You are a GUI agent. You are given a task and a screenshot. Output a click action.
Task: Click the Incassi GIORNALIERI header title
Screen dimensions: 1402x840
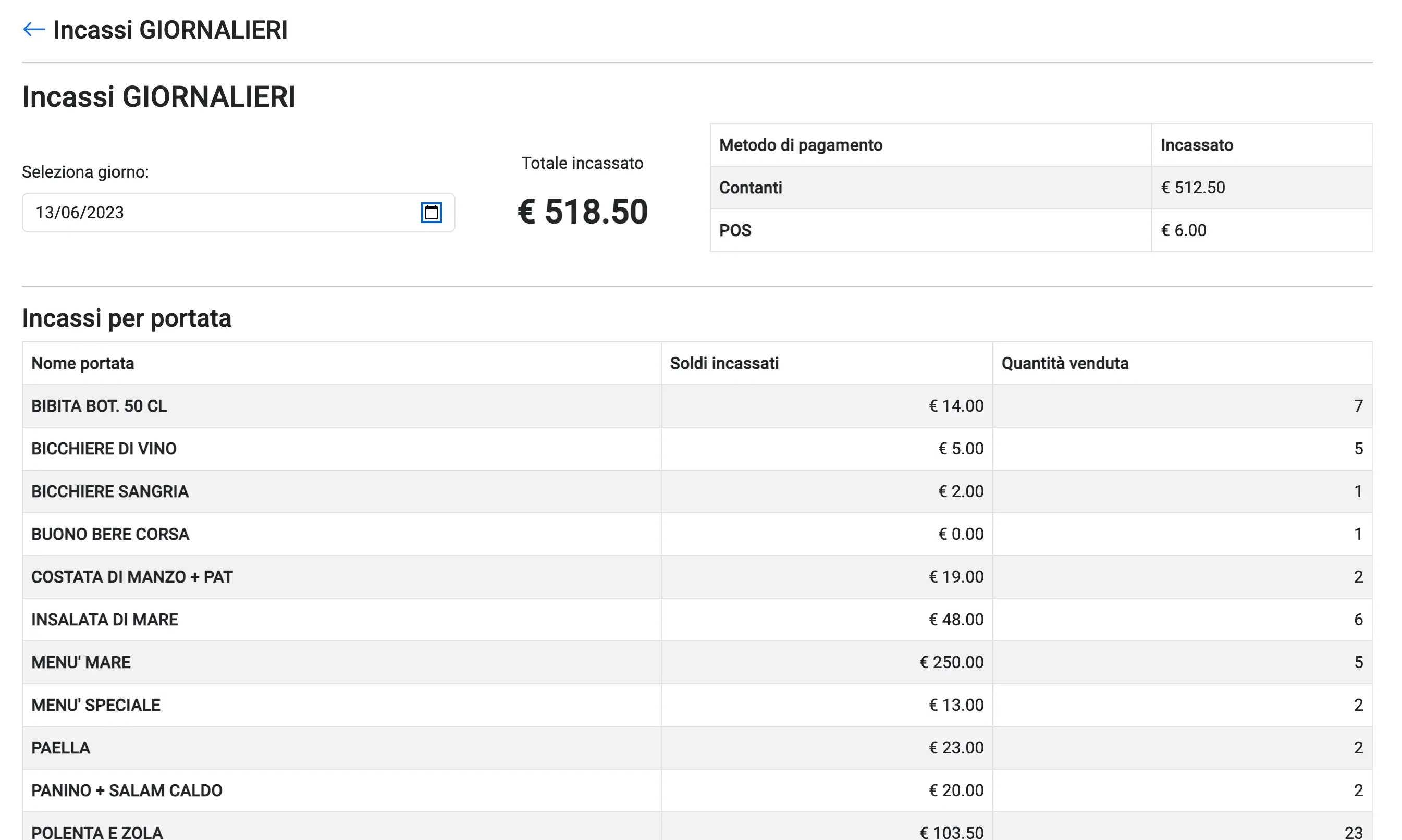170,30
